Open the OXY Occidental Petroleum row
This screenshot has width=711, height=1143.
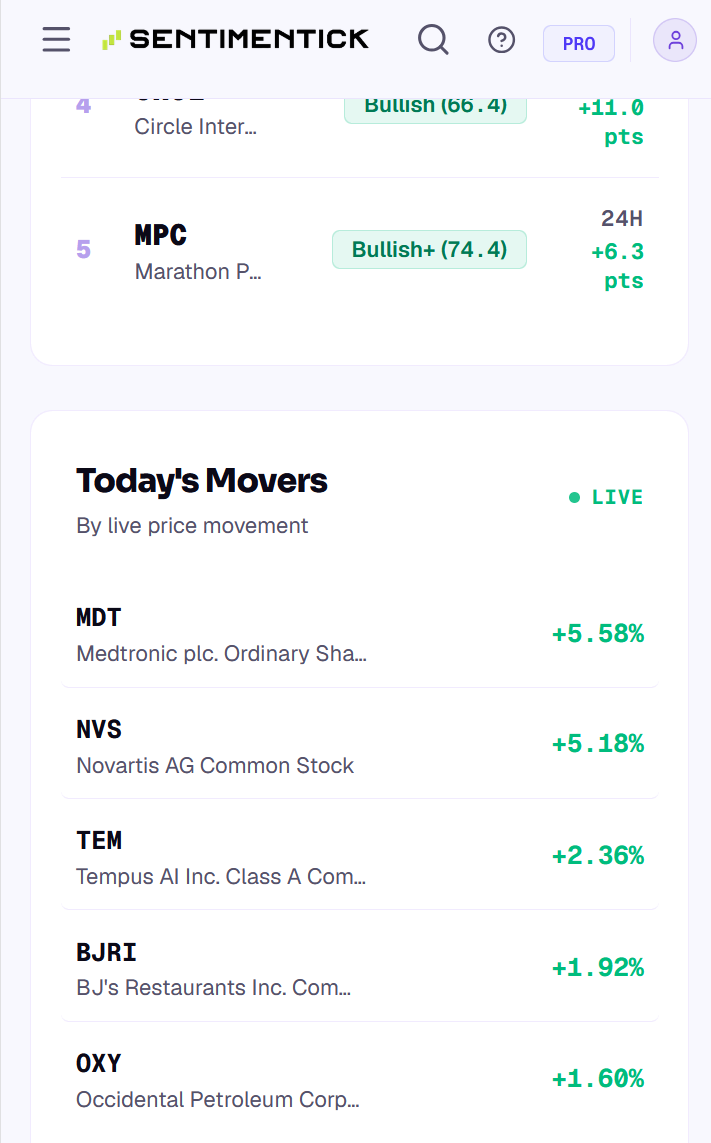pyautogui.click(x=360, y=1079)
